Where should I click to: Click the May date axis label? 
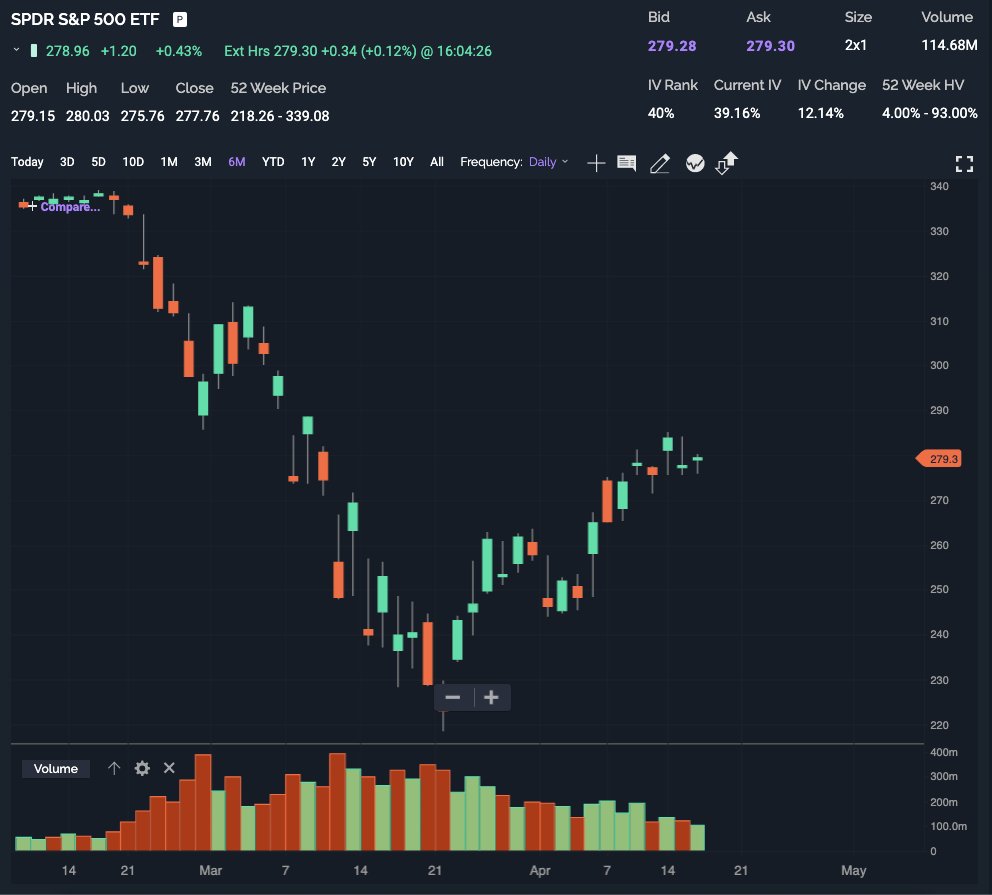pos(853,870)
